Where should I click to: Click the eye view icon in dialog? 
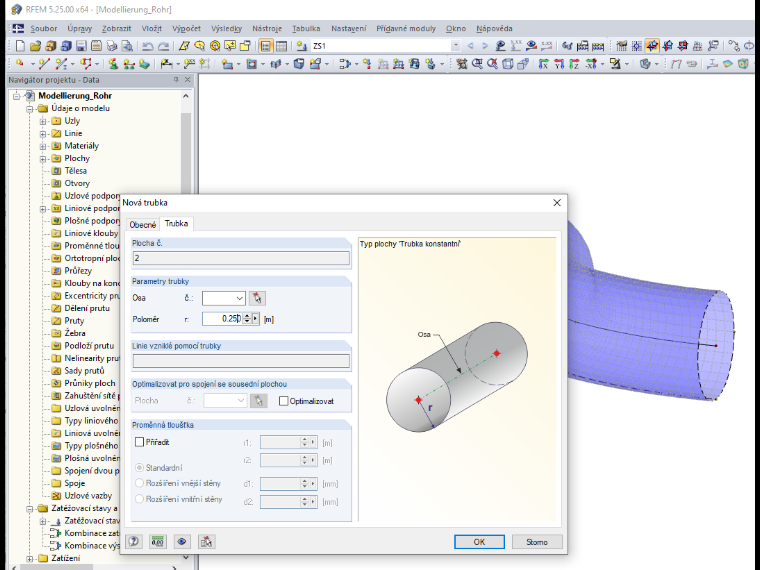[x=182, y=541]
